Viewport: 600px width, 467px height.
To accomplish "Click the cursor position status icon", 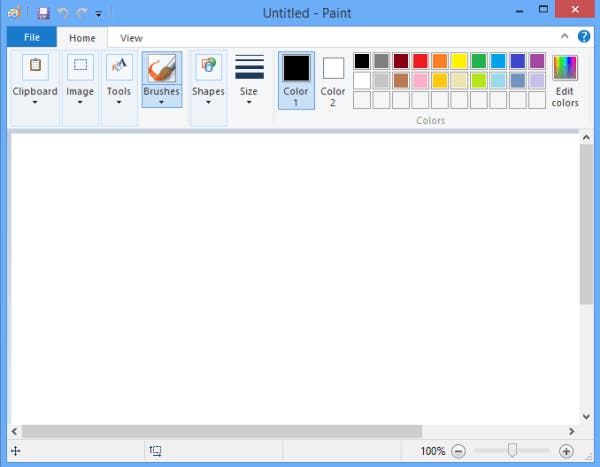I will [15, 451].
